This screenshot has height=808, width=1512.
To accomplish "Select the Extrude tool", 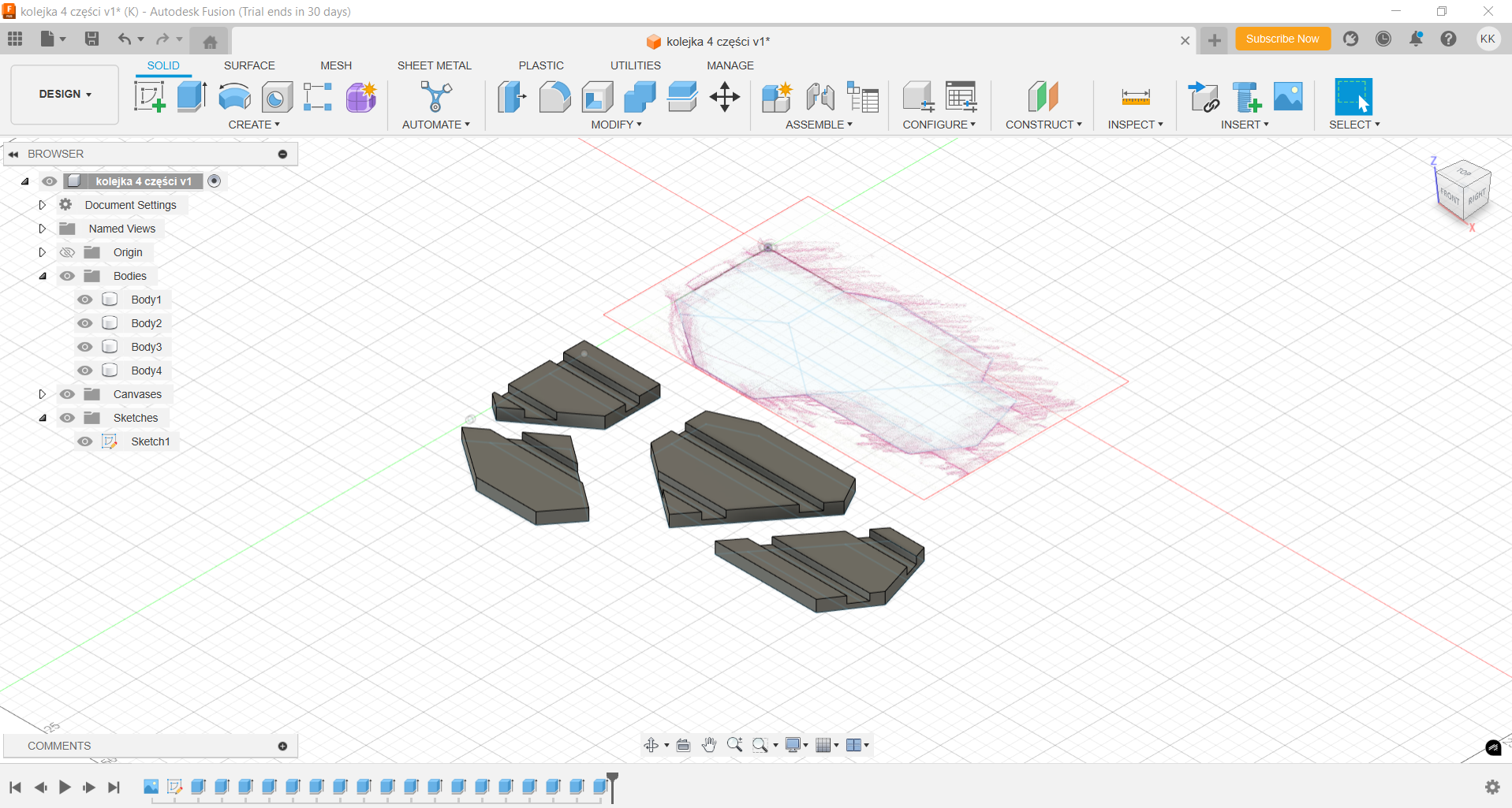I will (x=192, y=97).
